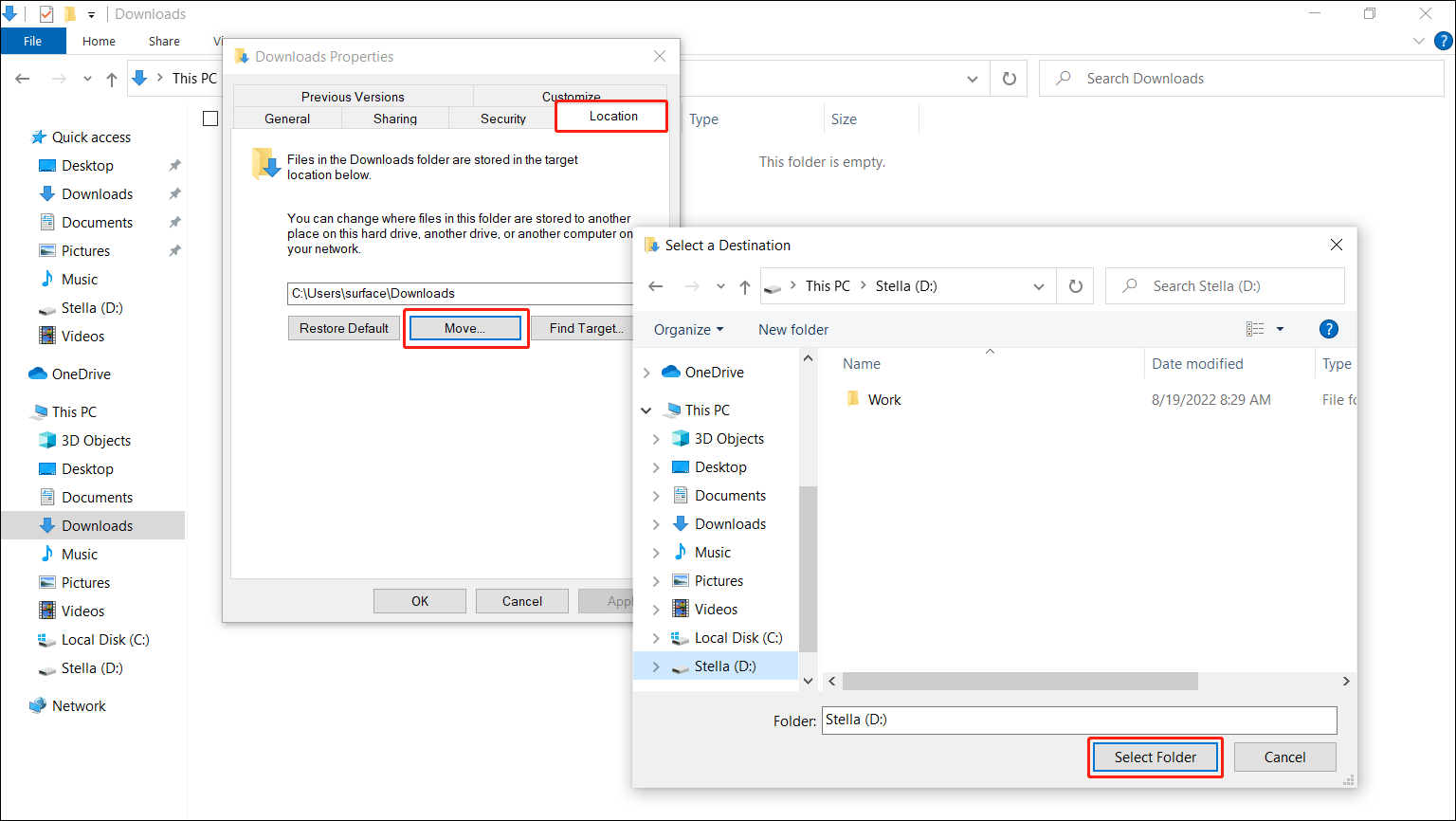
Task: Click the Folder name input field
Action: pos(1080,720)
